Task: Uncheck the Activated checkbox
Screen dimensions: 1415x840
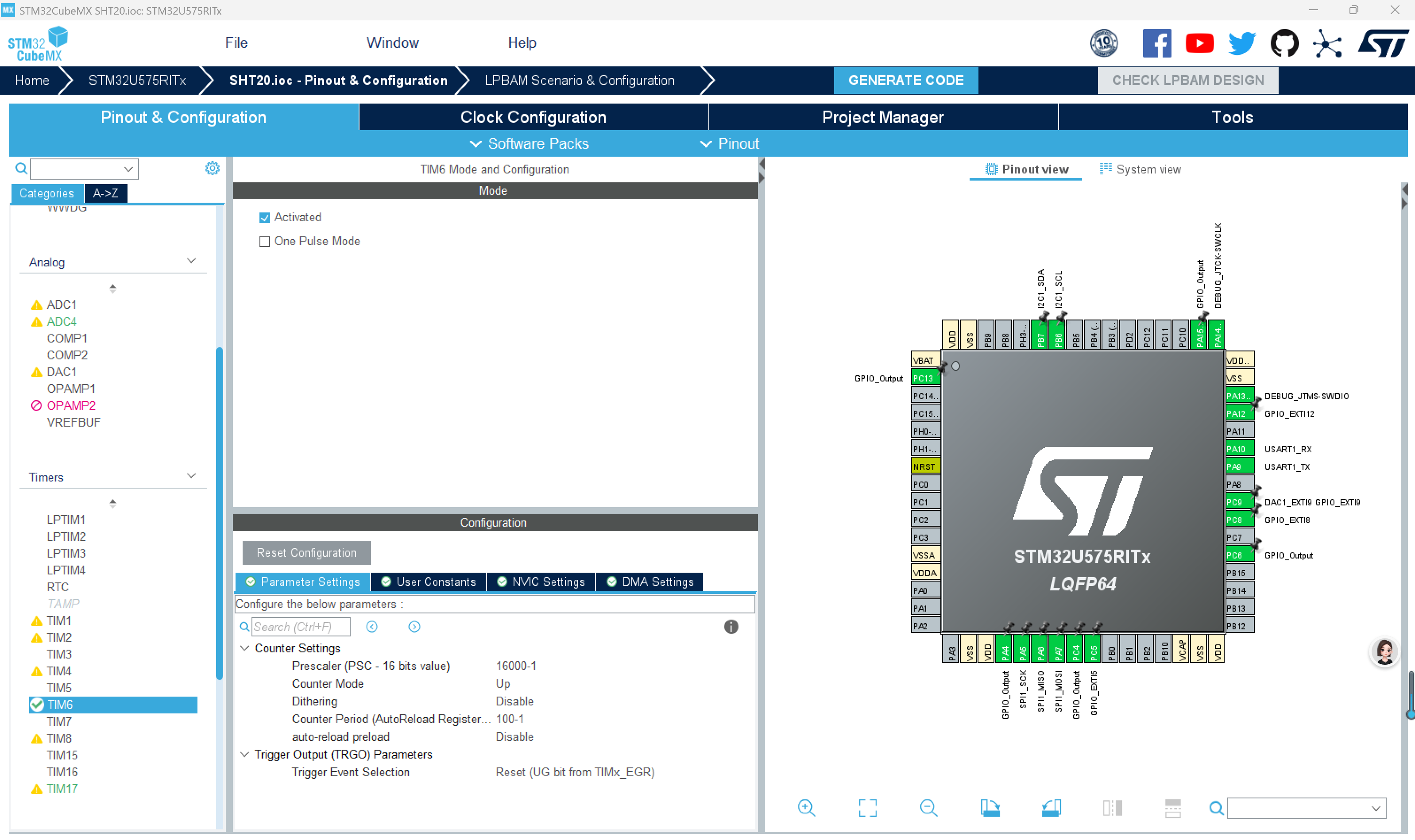Action: [x=264, y=217]
